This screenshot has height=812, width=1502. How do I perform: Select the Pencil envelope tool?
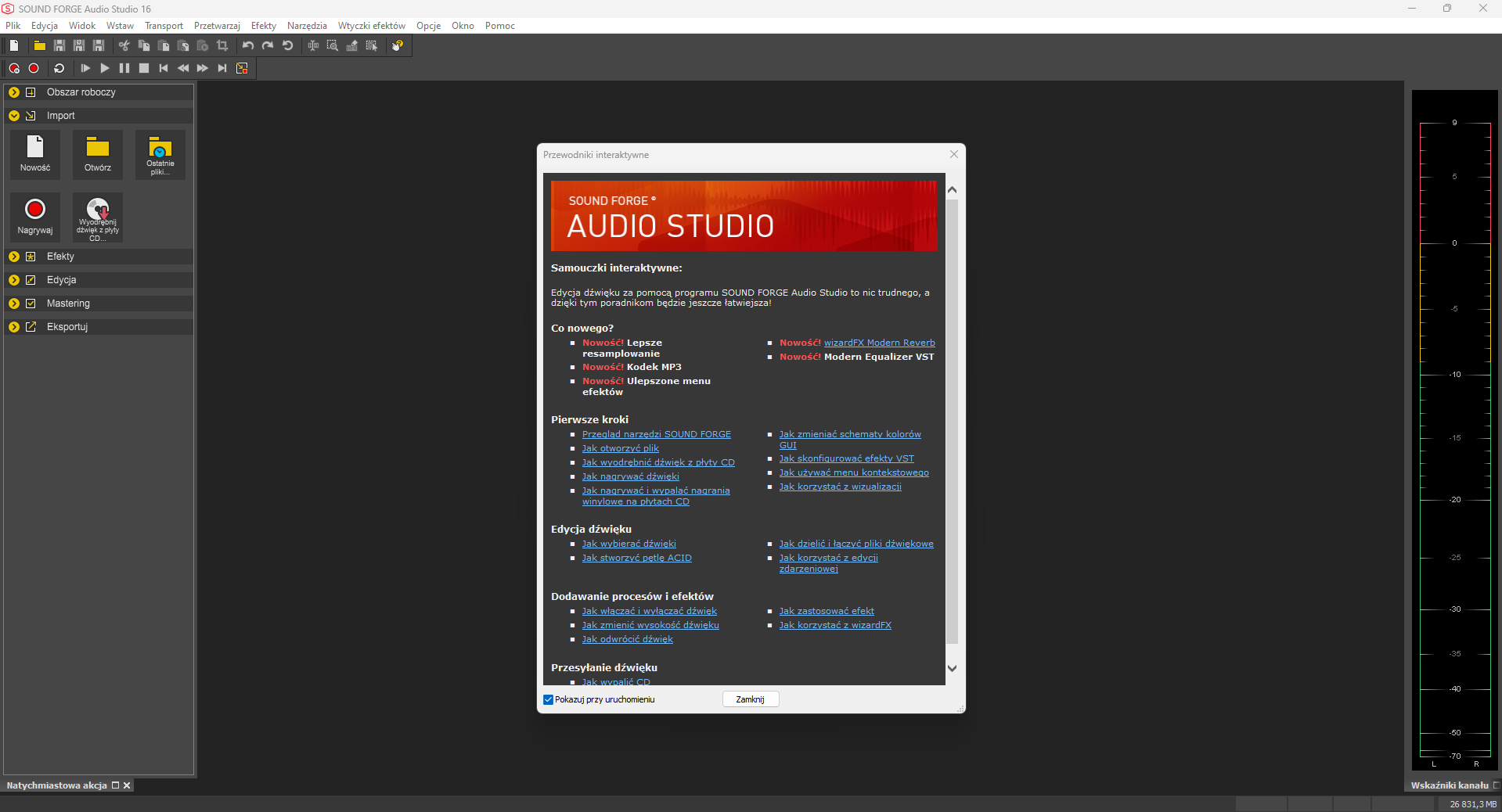click(x=352, y=45)
